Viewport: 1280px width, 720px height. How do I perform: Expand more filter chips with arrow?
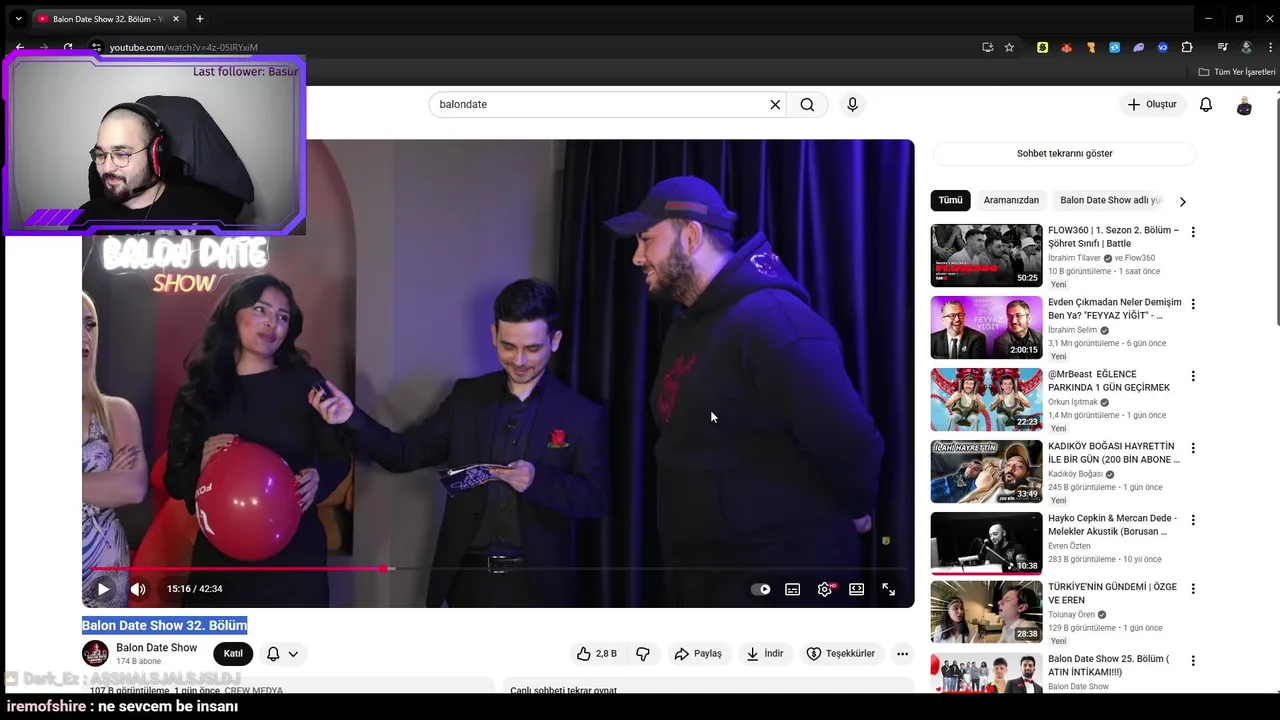pos(1182,201)
